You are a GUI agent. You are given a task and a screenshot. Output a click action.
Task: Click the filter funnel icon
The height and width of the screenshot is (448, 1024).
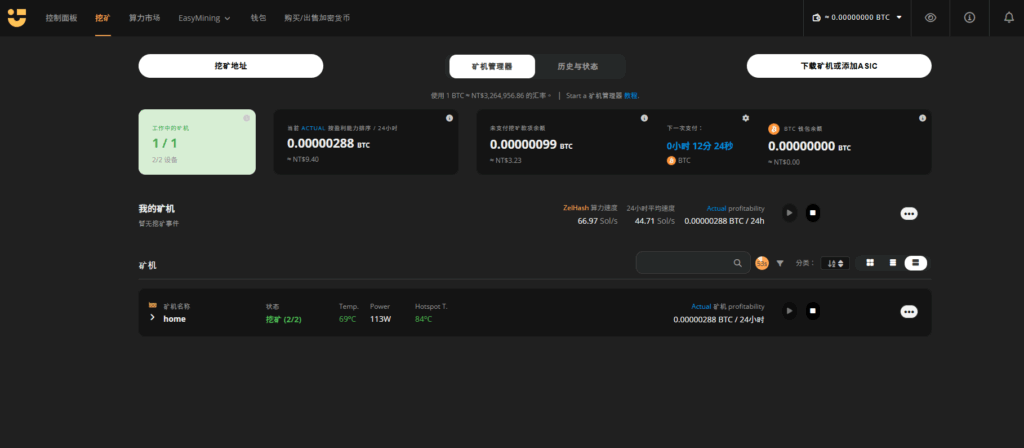click(780, 263)
